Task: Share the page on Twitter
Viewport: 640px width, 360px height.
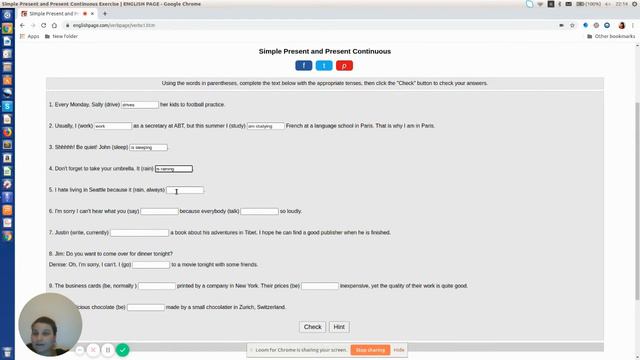Action: [324, 66]
